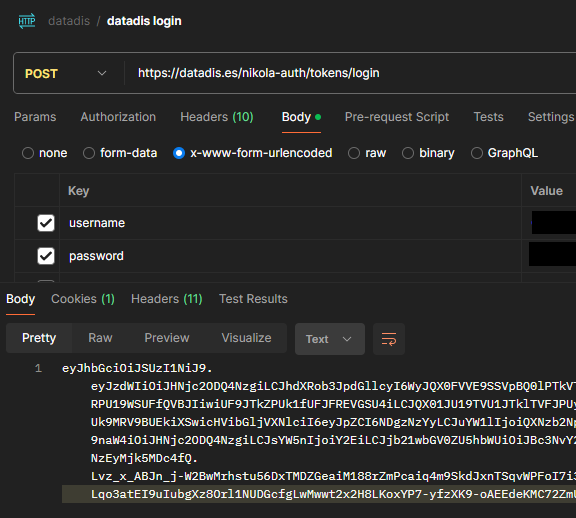Open the response Cookies (1) tab
Screen dimensions: 576x518
point(83,299)
